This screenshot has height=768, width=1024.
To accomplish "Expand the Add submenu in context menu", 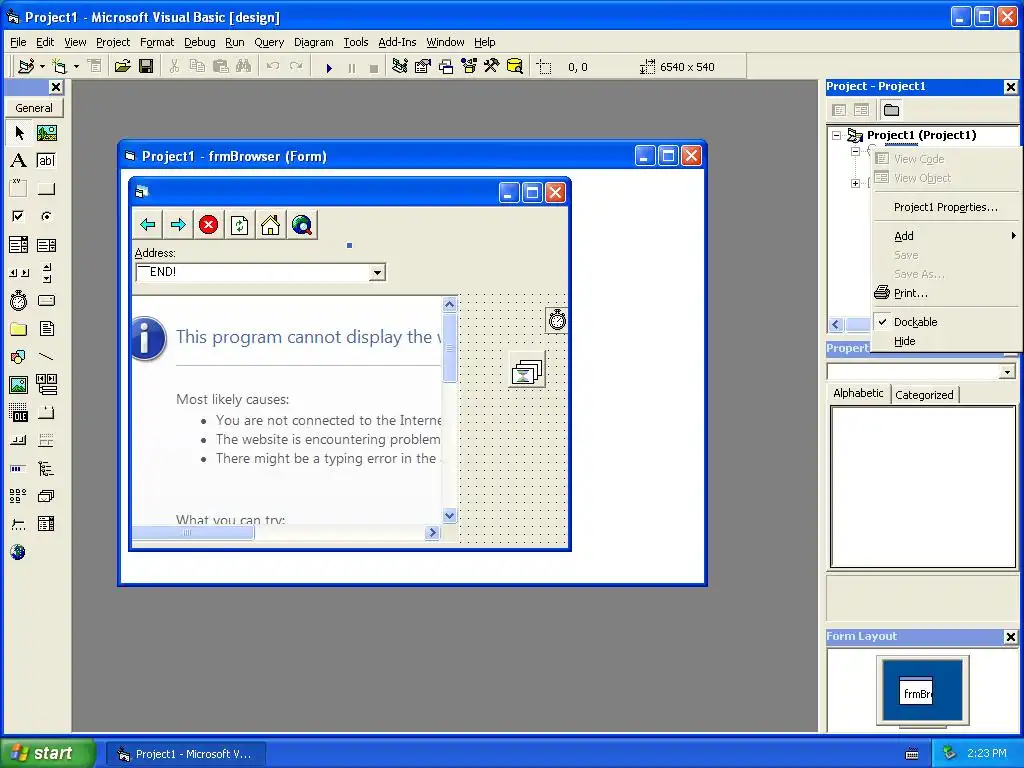I will (946, 236).
